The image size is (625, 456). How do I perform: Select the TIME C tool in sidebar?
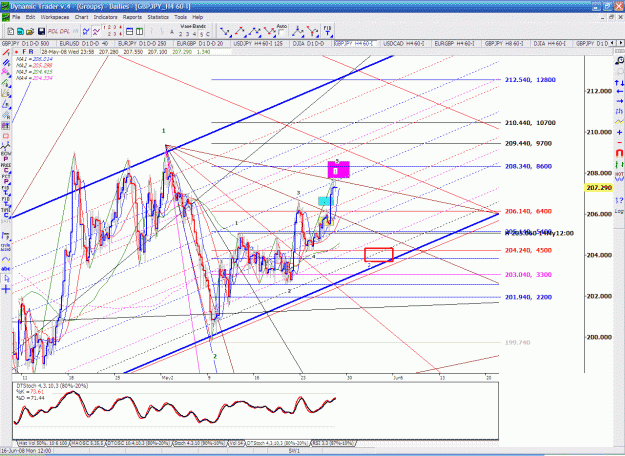pos(6,213)
